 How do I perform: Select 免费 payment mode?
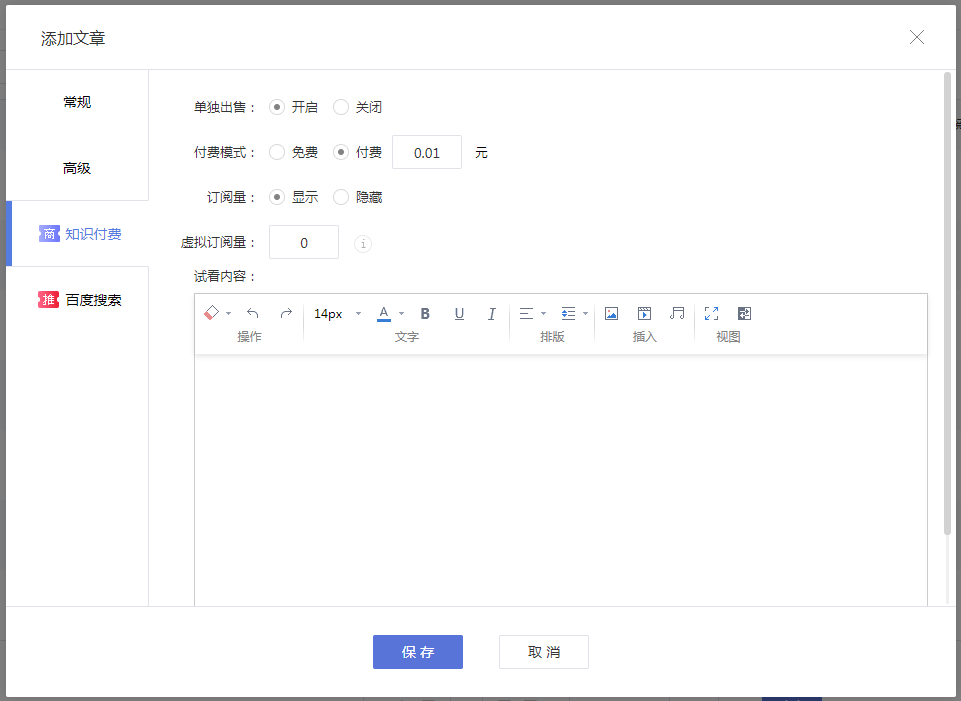point(277,152)
